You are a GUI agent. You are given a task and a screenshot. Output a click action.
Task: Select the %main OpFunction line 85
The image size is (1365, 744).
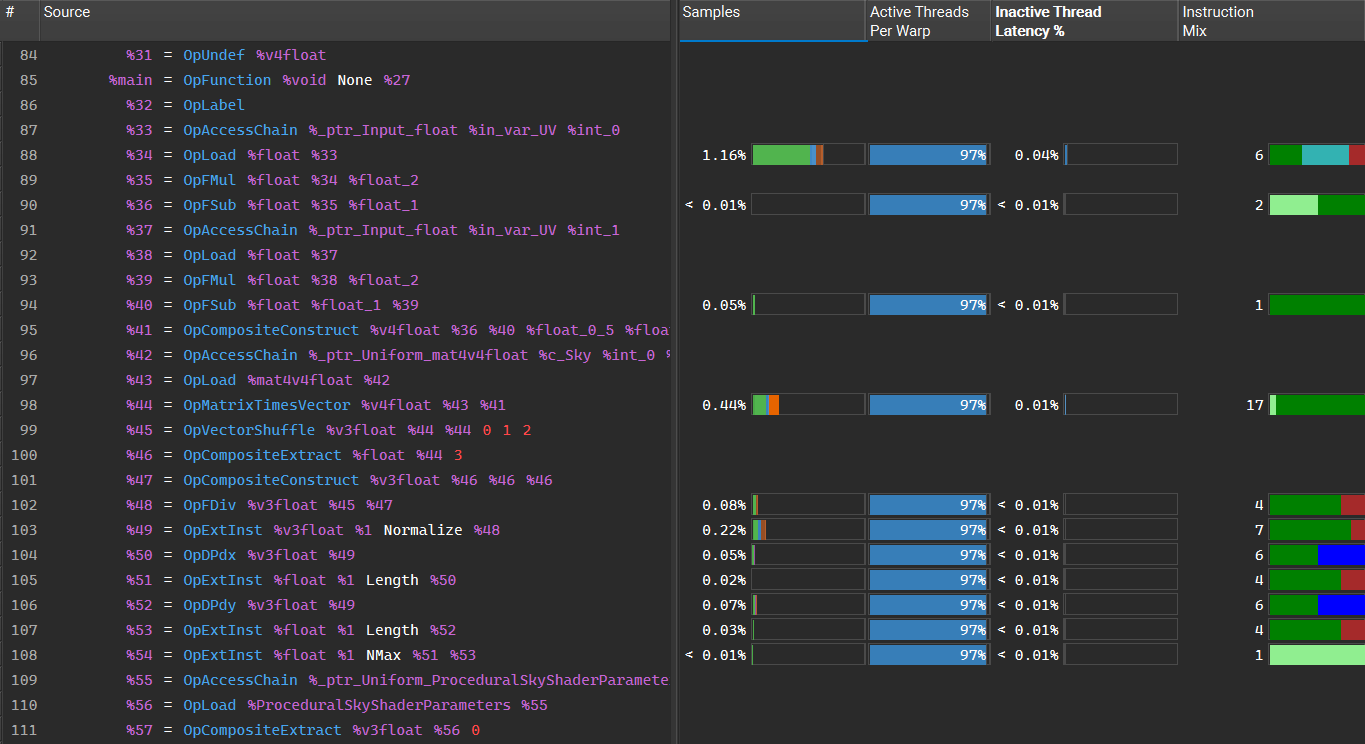[335, 80]
